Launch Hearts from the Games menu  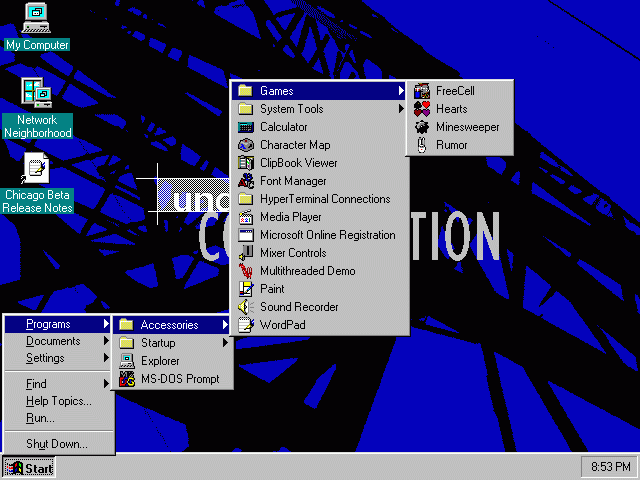460,109
